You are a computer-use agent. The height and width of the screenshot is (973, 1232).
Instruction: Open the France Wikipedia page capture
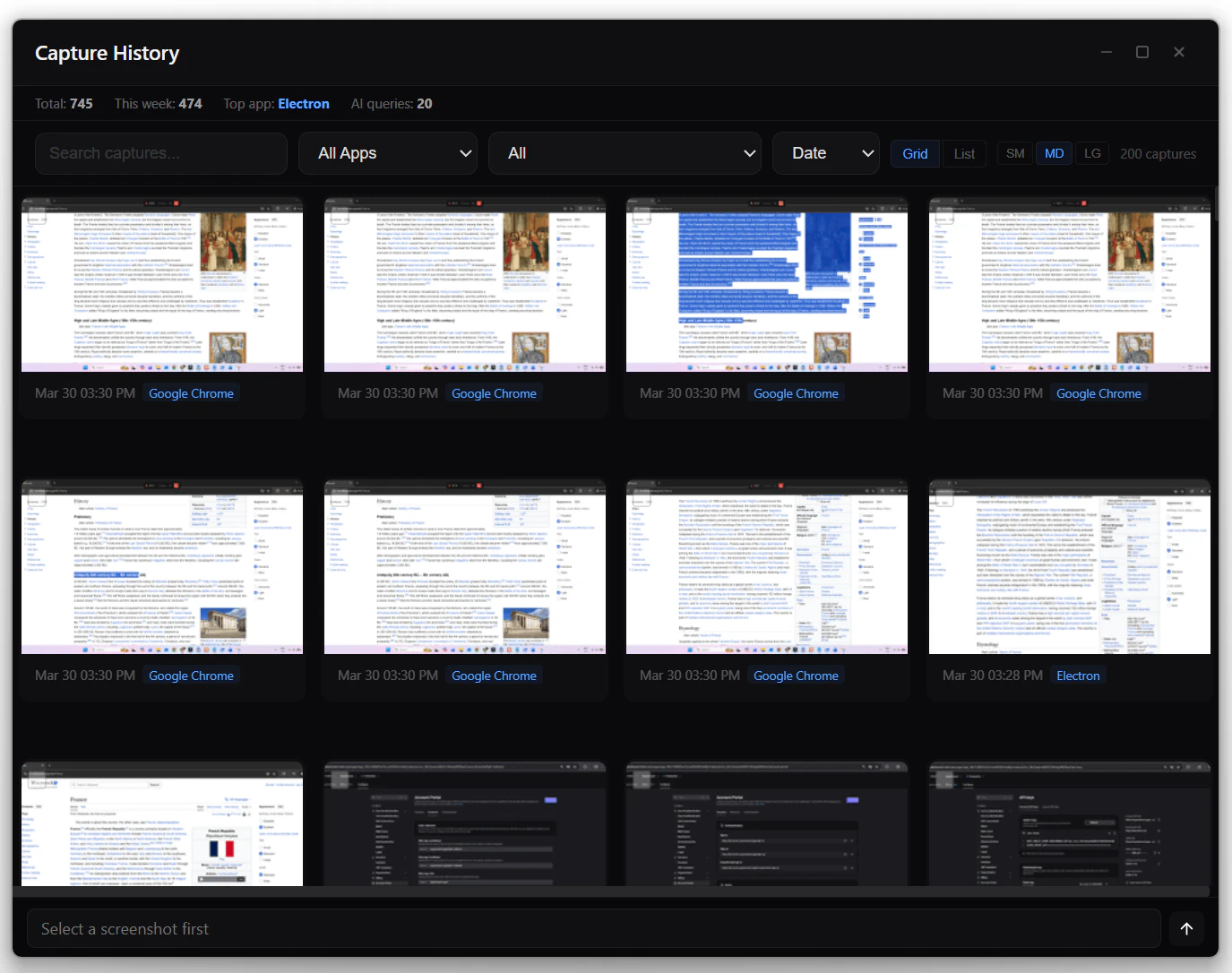click(x=162, y=823)
